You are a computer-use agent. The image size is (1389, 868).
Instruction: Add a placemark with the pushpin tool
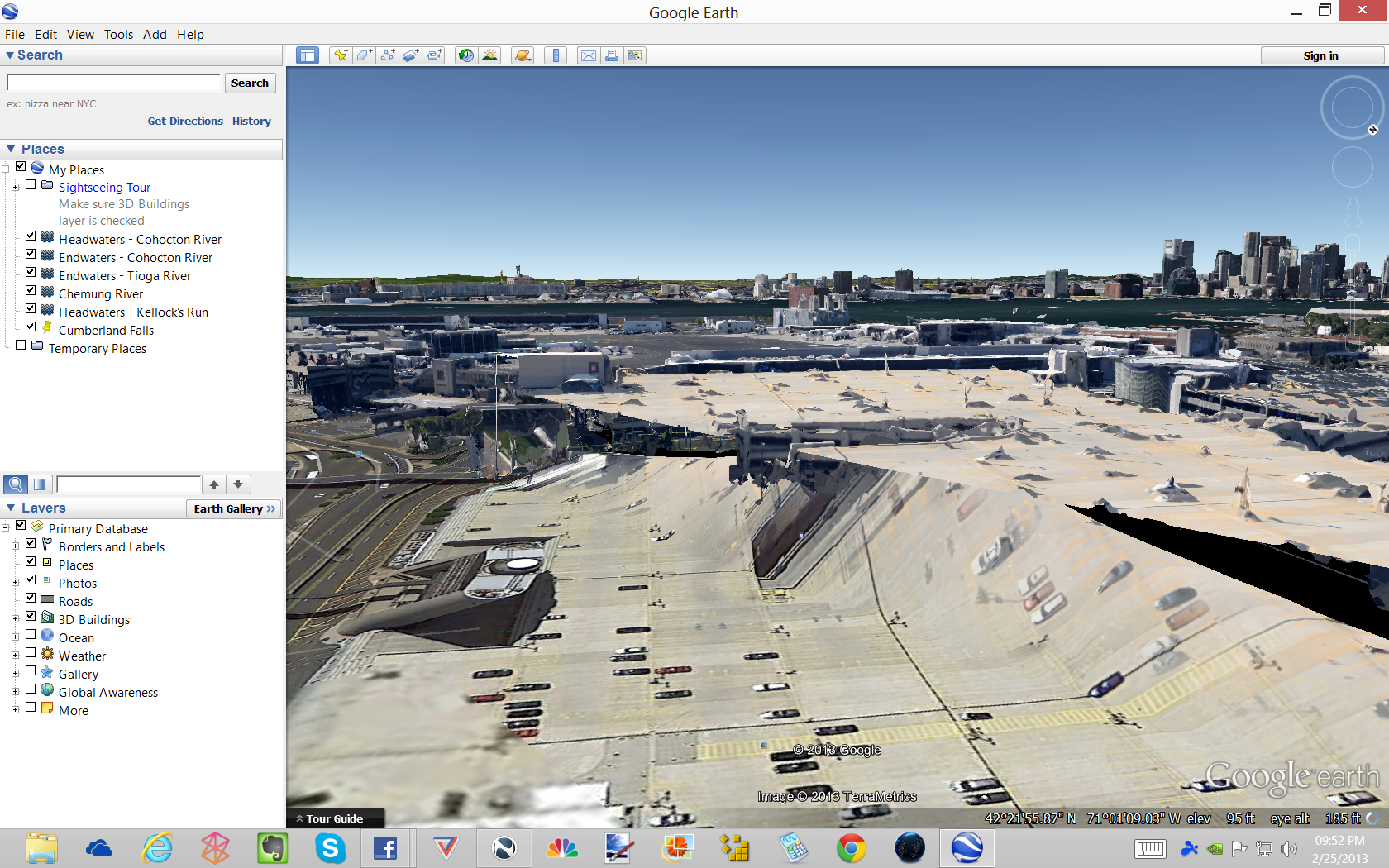[x=340, y=55]
